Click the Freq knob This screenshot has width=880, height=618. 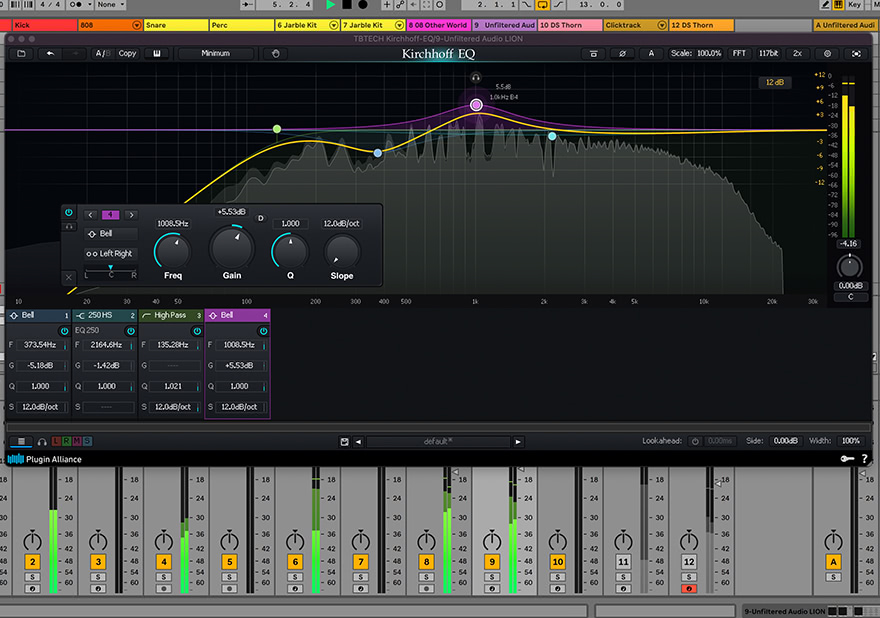tap(172, 251)
